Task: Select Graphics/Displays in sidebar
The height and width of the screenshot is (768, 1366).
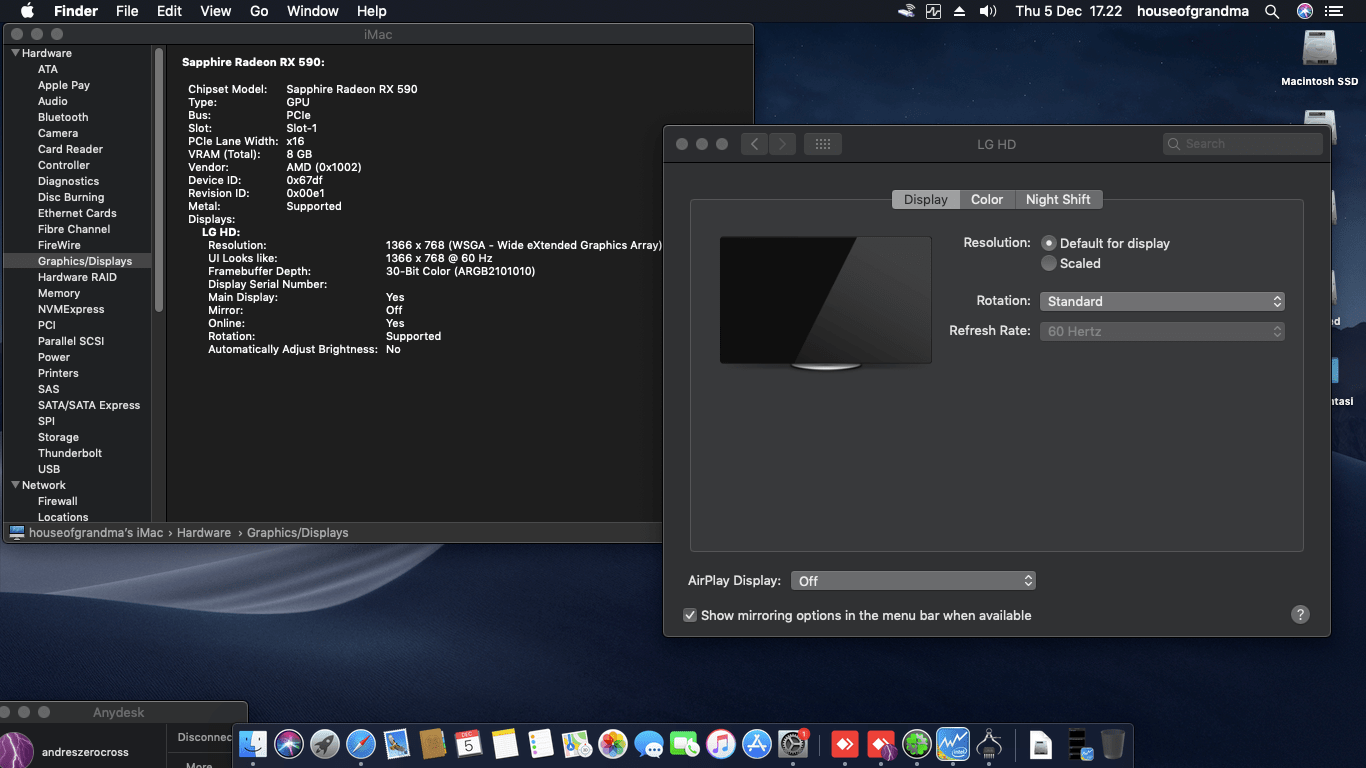Action: (78, 261)
